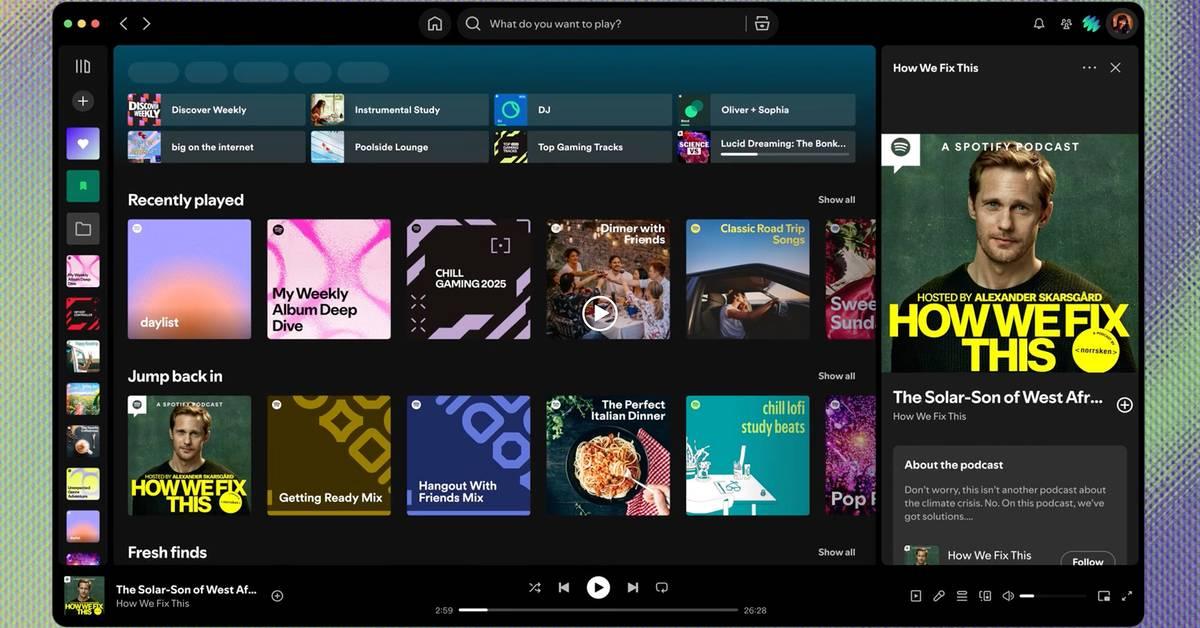Show all Fresh finds items
This screenshot has height=628, width=1200.
tap(836, 552)
